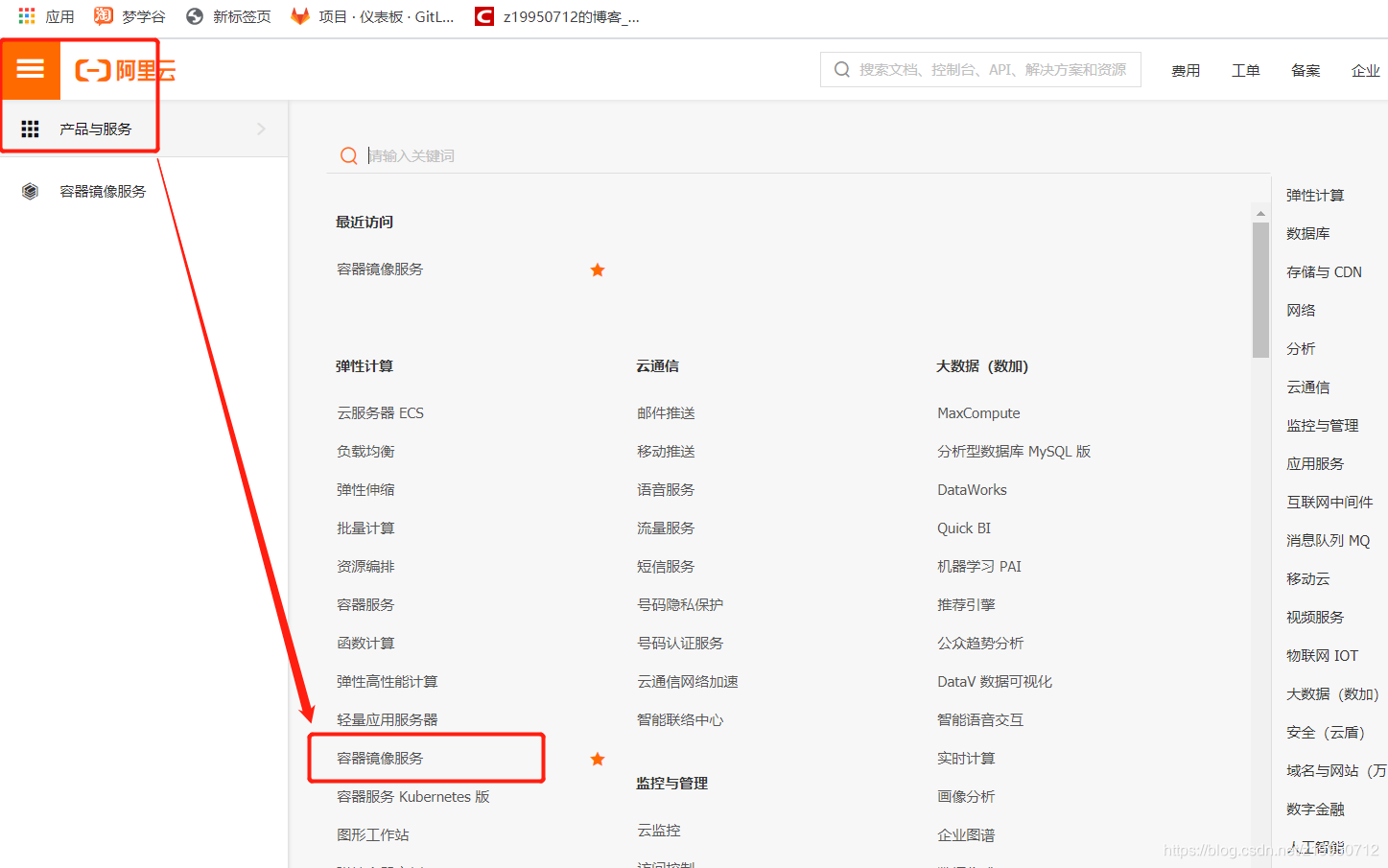The height and width of the screenshot is (868, 1388).
Task: Open DataV 数据可视化
Action: [x=995, y=682]
